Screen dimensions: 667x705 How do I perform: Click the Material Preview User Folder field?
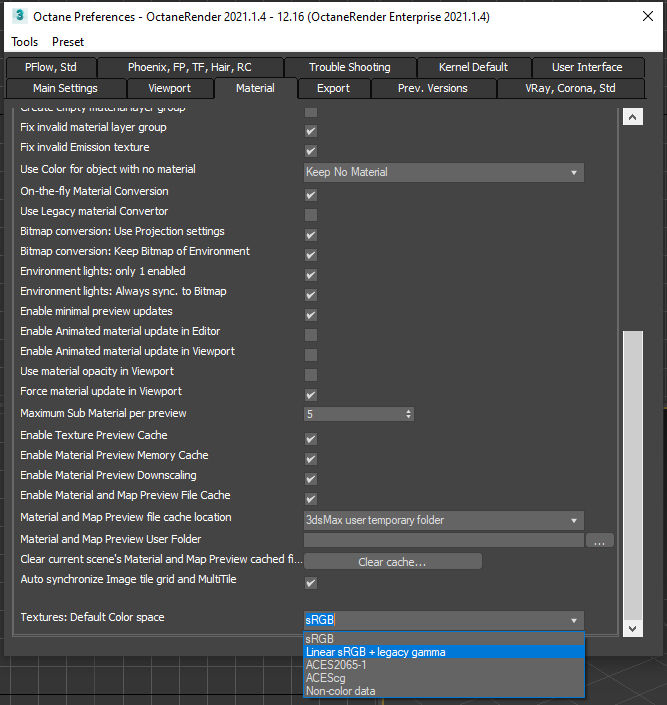click(x=443, y=541)
